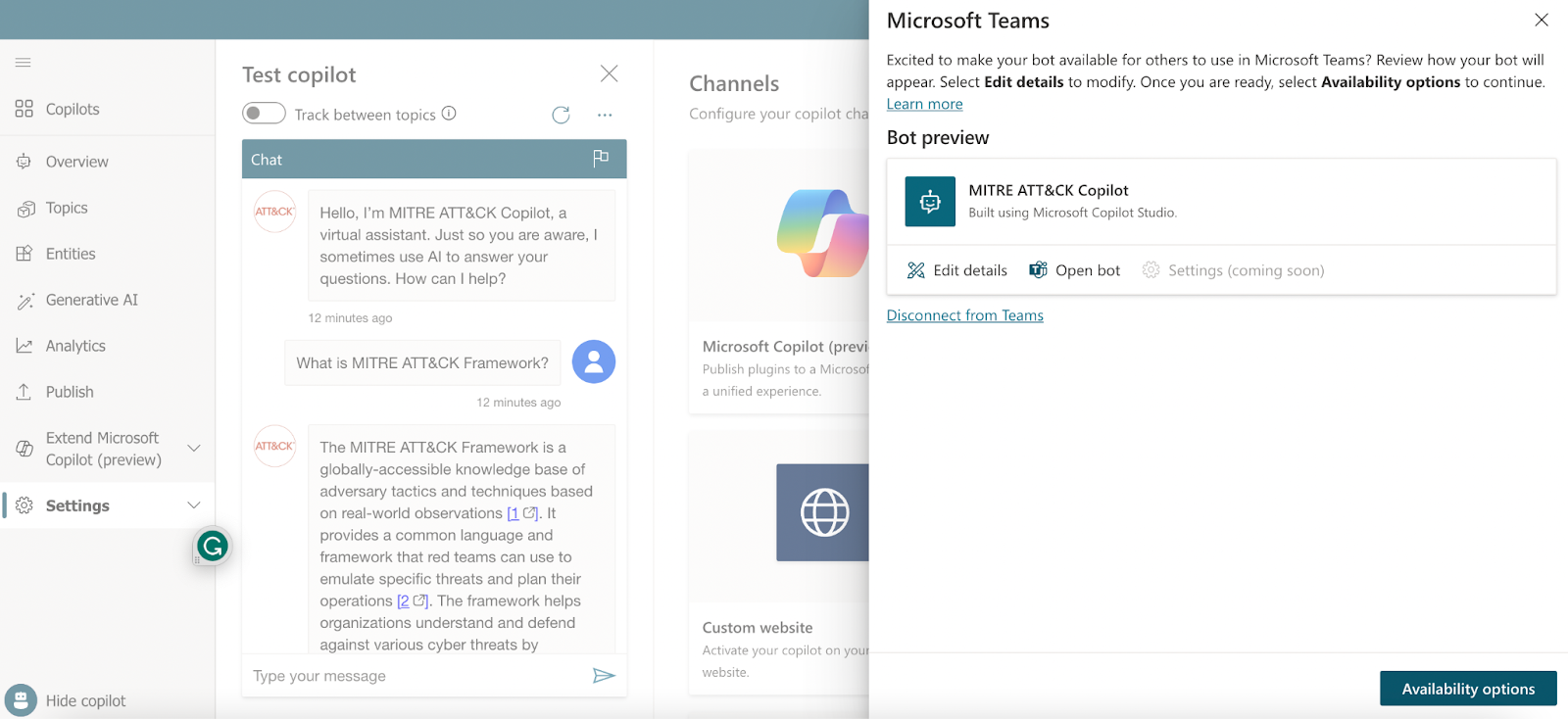Send the message with arrow icon
Screen dimensions: 1568x719
(604, 675)
